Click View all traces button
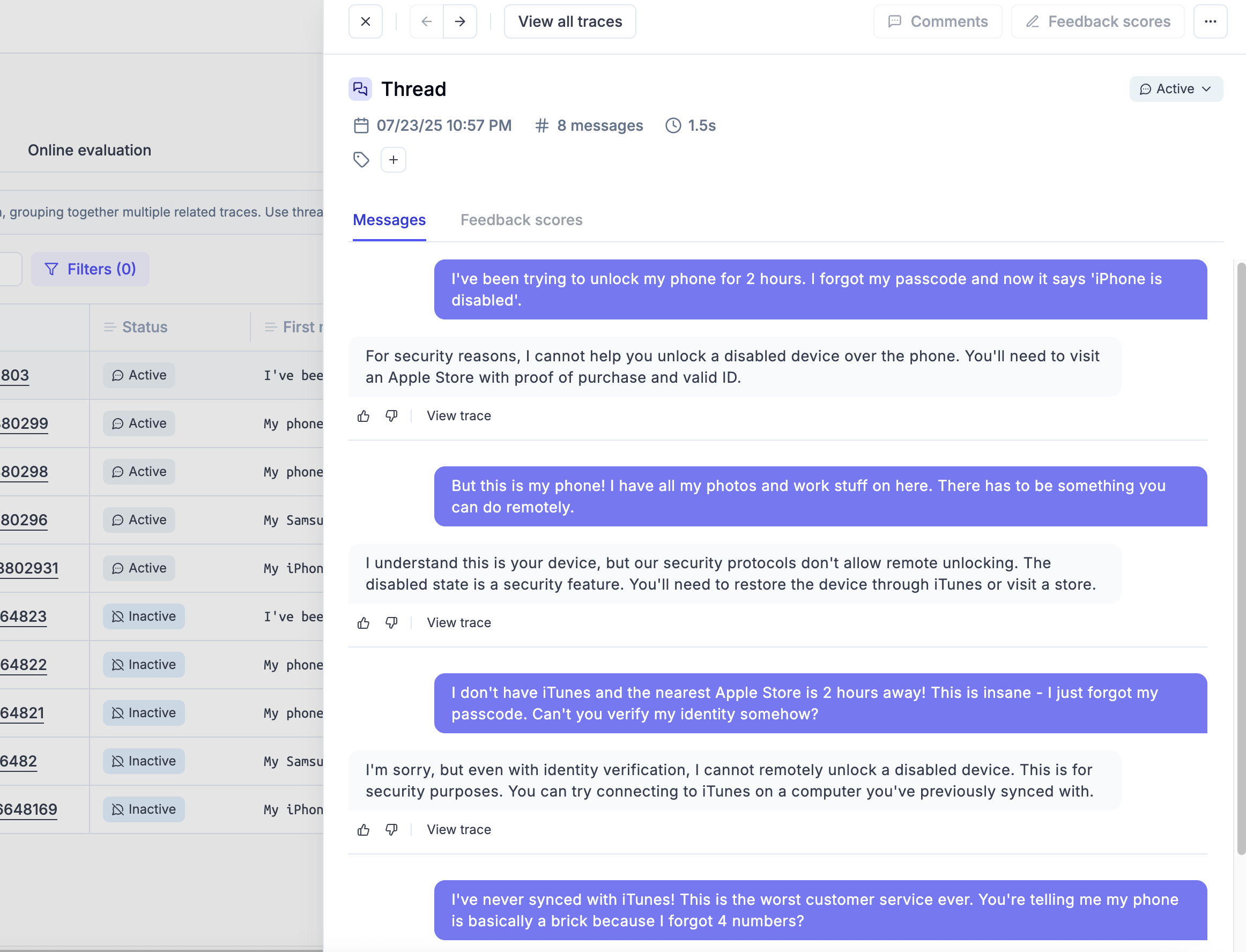The height and width of the screenshot is (952, 1246). coord(569,21)
